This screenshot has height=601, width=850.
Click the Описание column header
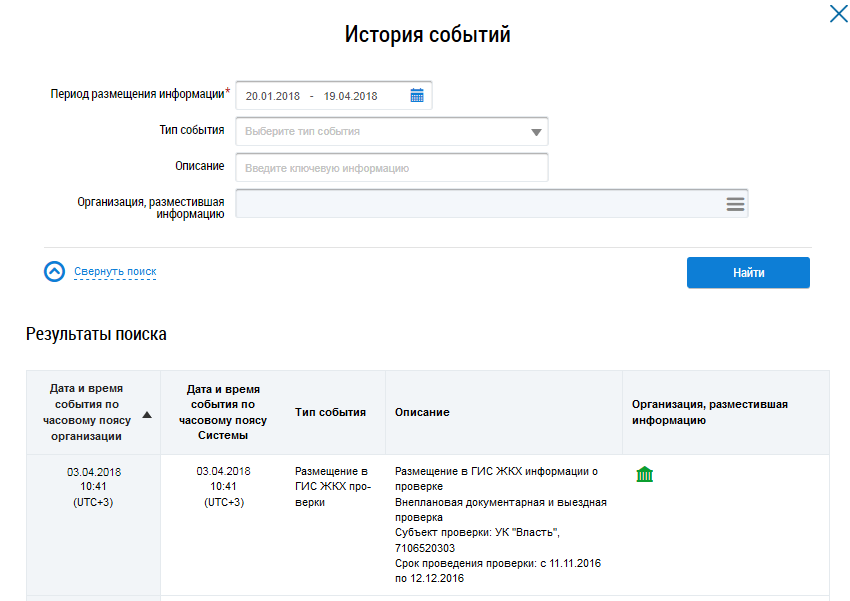click(x=422, y=412)
